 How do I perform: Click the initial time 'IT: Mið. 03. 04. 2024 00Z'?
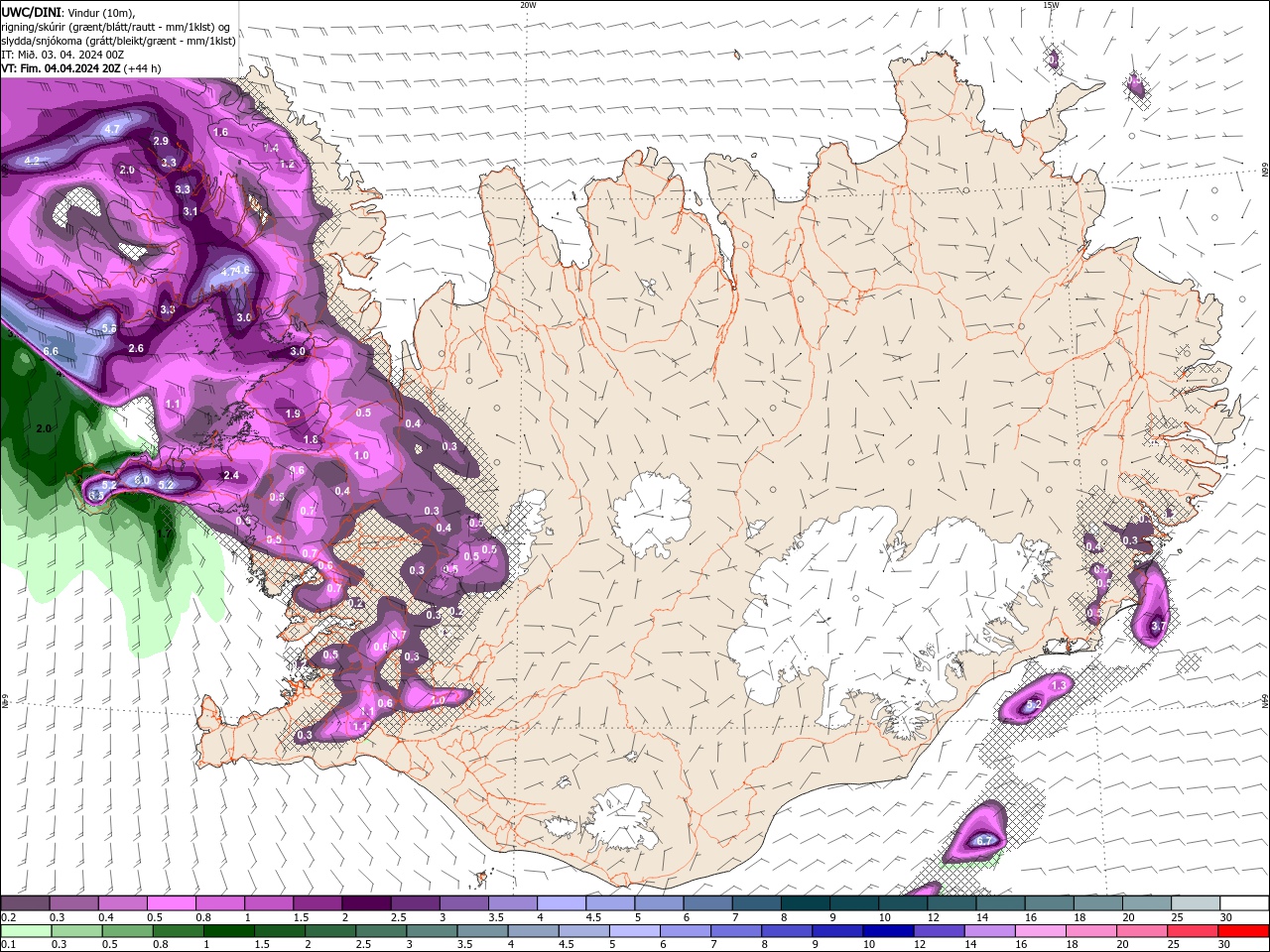(62, 55)
